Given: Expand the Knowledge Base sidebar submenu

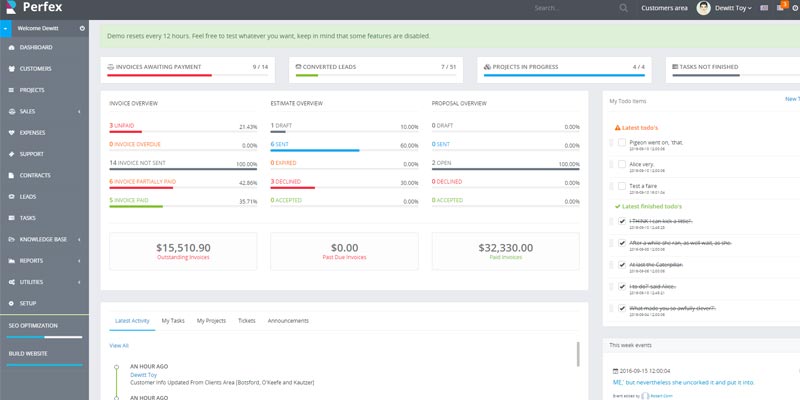Looking at the screenshot, I should 79,240.
